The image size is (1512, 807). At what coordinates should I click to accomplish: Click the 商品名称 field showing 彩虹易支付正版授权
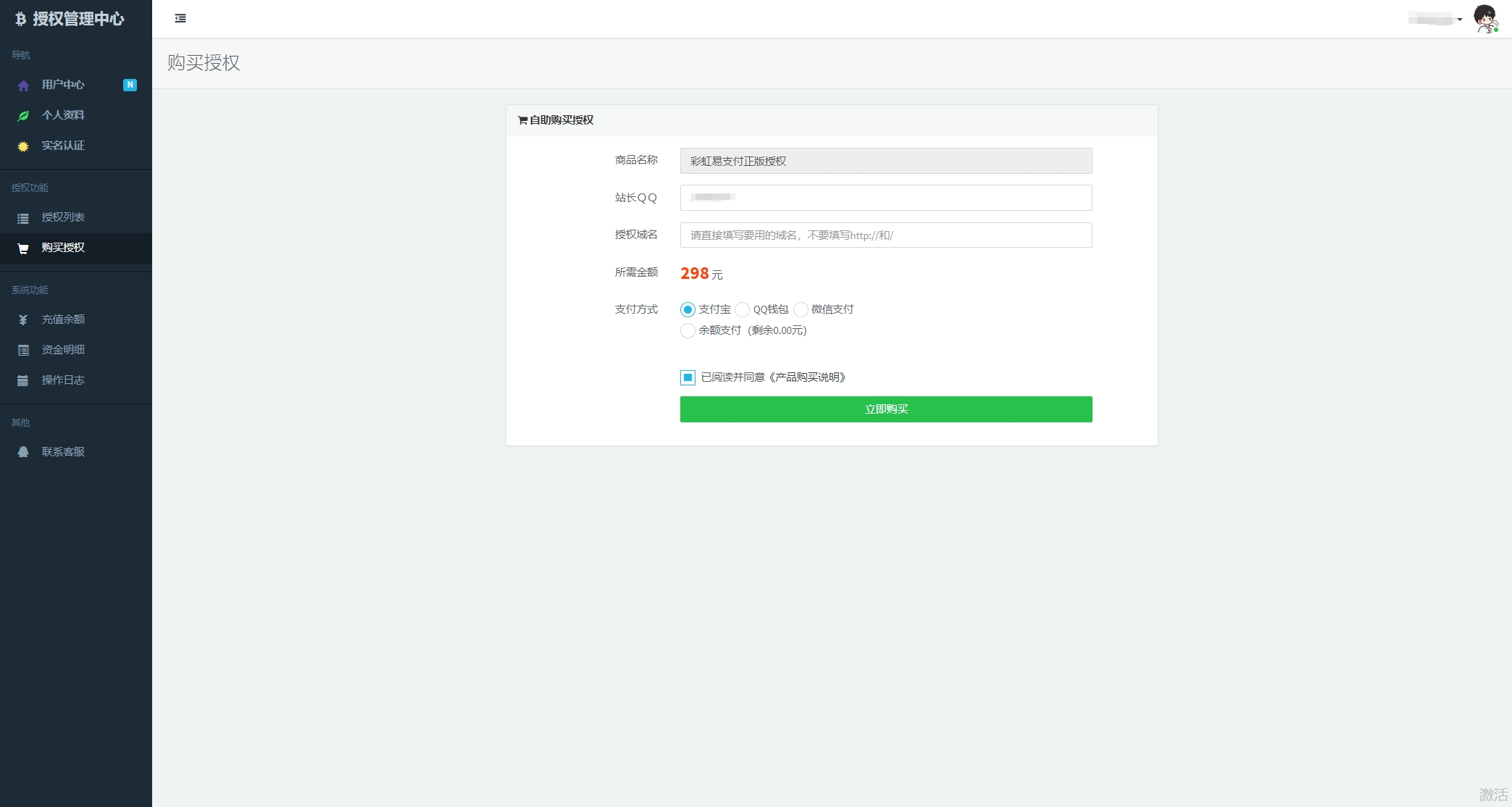[886, 161]
